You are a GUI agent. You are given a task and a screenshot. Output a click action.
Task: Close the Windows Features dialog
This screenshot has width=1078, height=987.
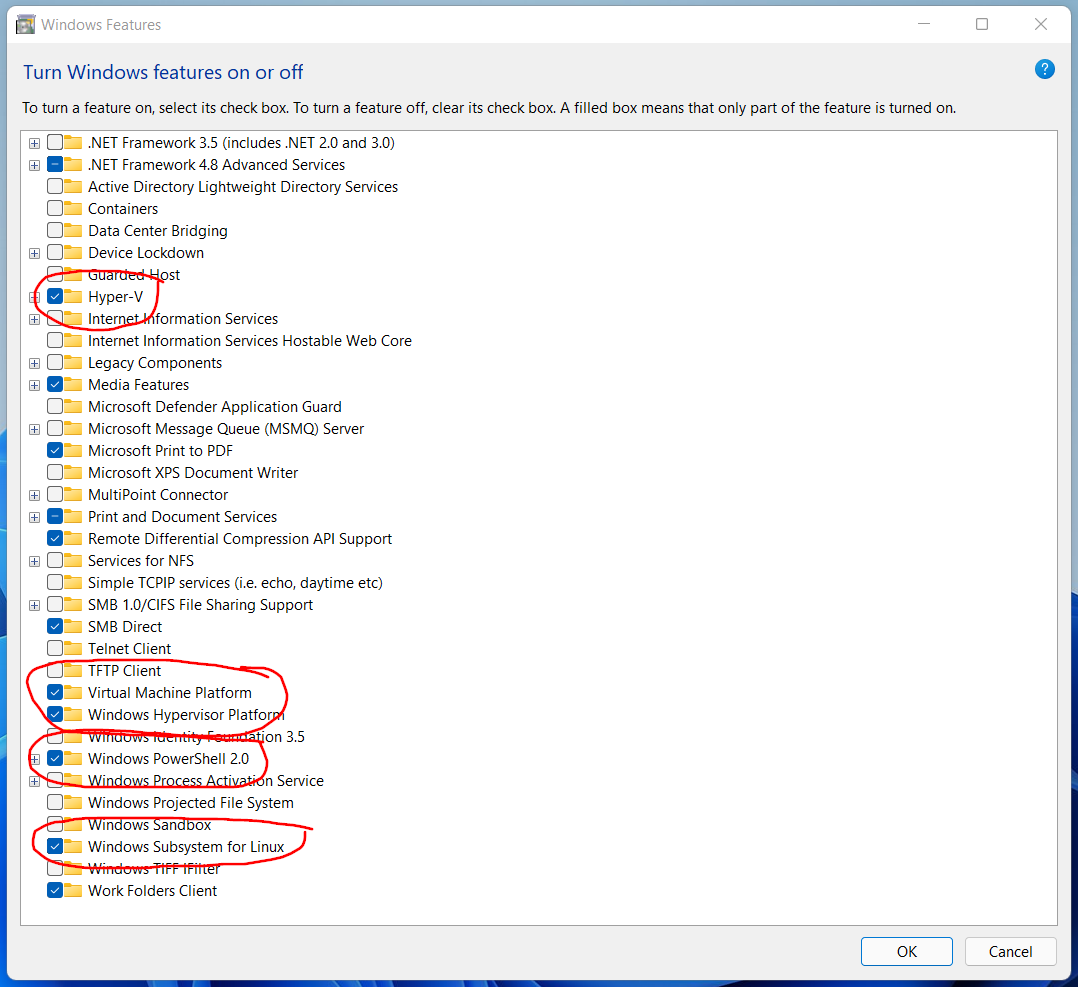[1041, 24]
